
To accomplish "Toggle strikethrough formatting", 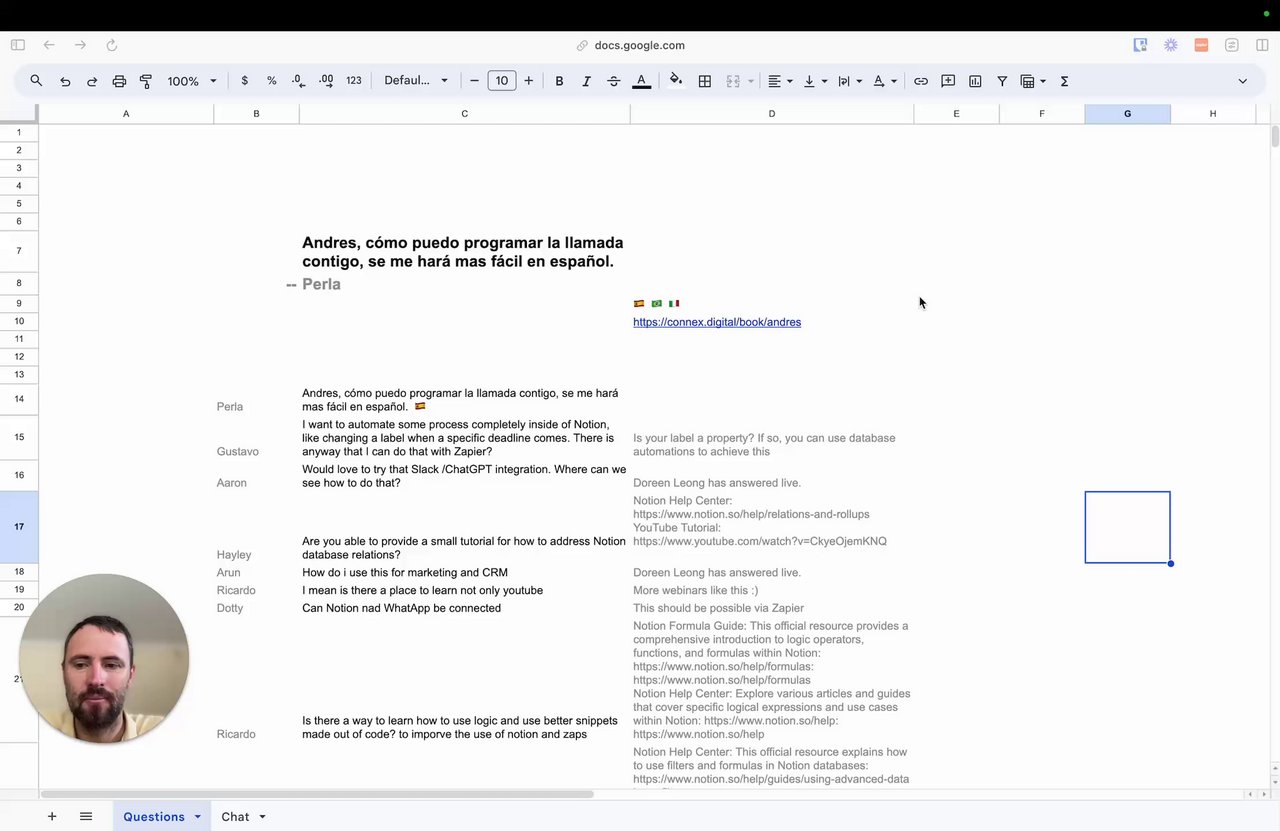I will [x=614, y=81].
